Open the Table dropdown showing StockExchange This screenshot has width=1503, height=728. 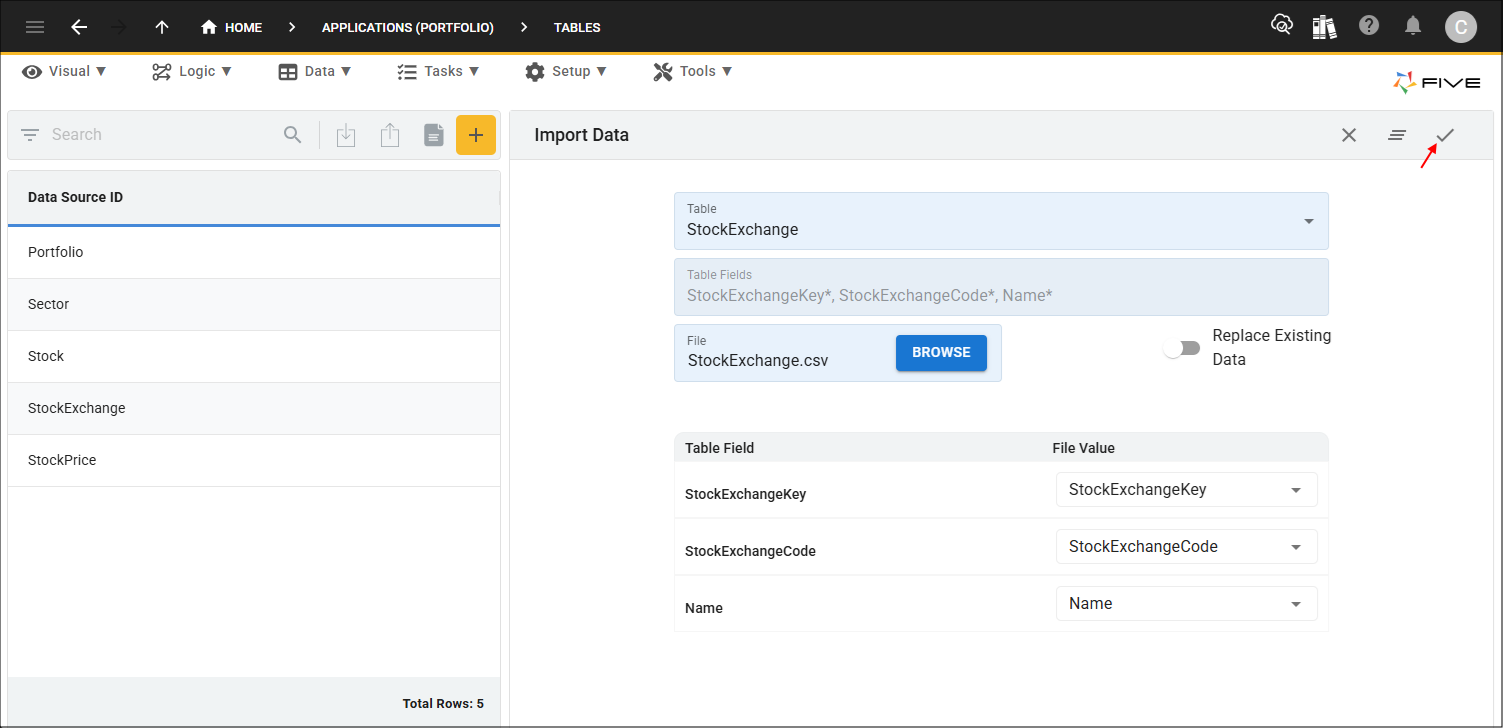[1001, 221]
